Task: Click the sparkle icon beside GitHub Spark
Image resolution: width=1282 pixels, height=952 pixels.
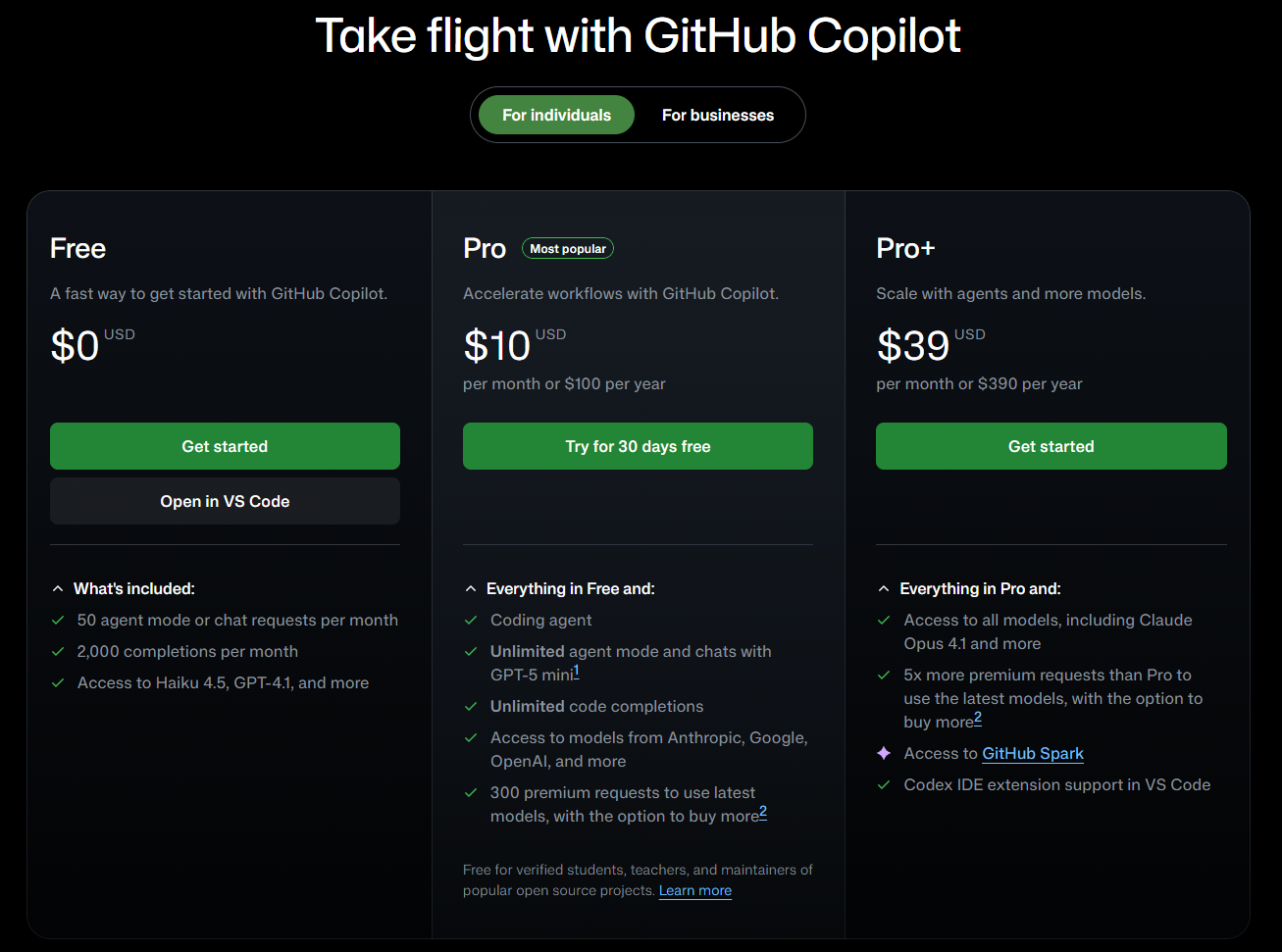Action: [884, 753]
